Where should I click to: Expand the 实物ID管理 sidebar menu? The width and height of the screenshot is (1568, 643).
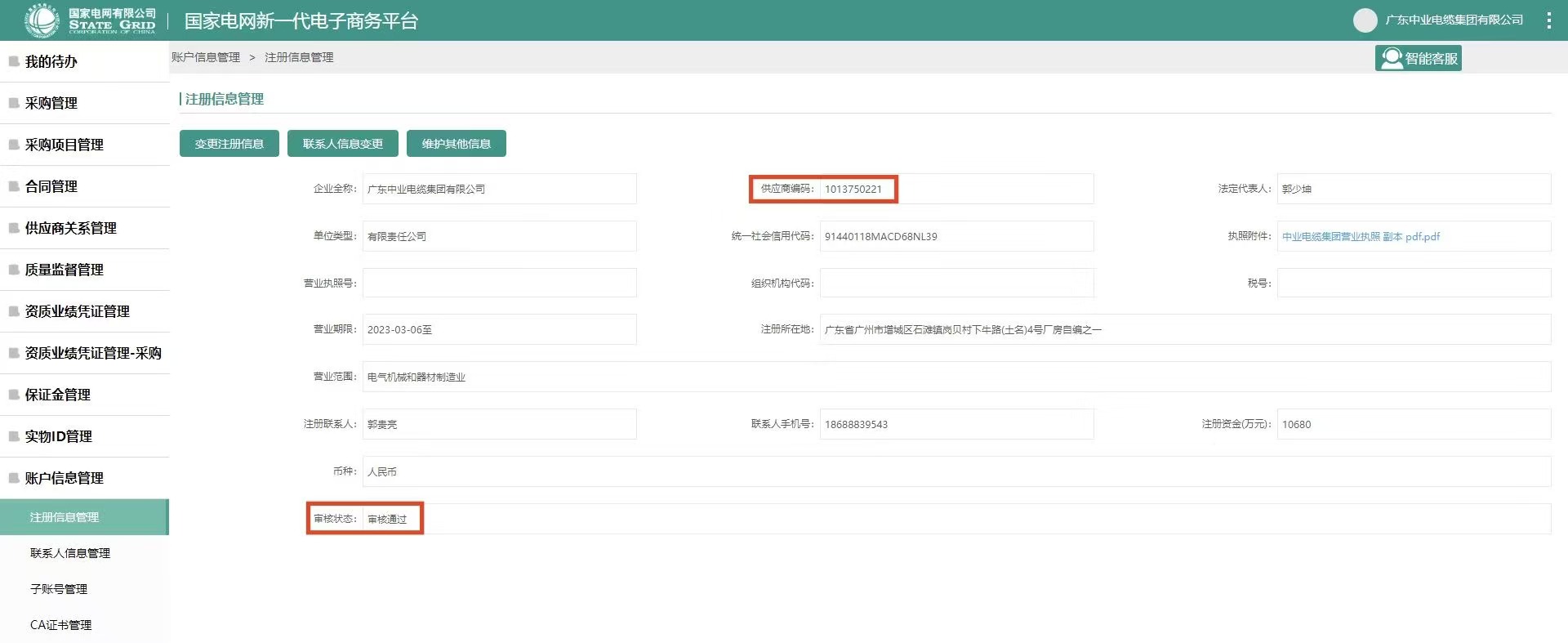click(x=85, y=436)
